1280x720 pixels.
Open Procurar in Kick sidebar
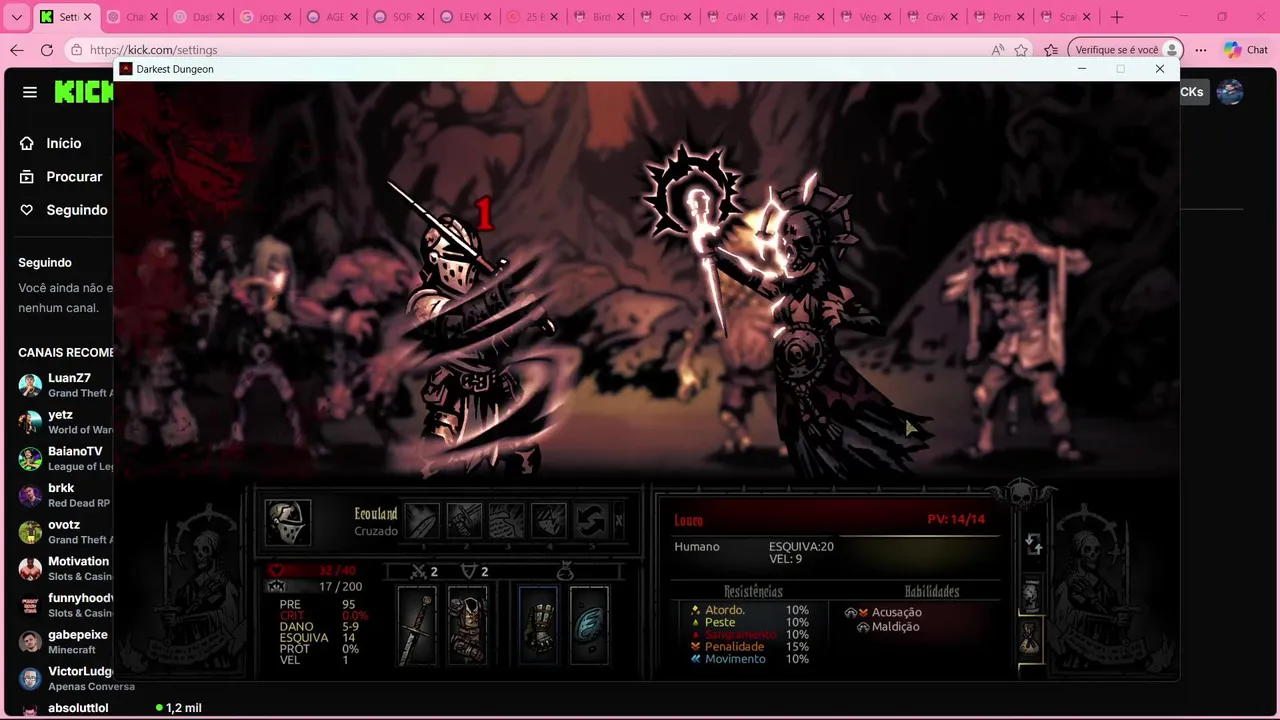[x=61, y=176]
